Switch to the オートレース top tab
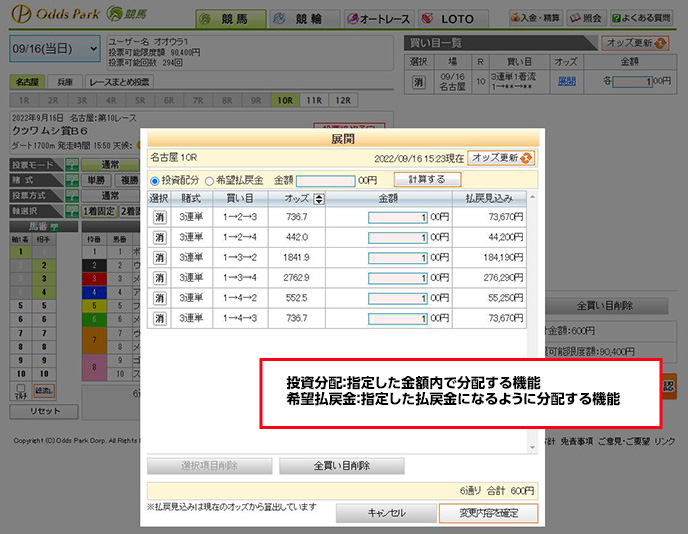The width and height of the screenshot is (688, 534). coord(379,19)
